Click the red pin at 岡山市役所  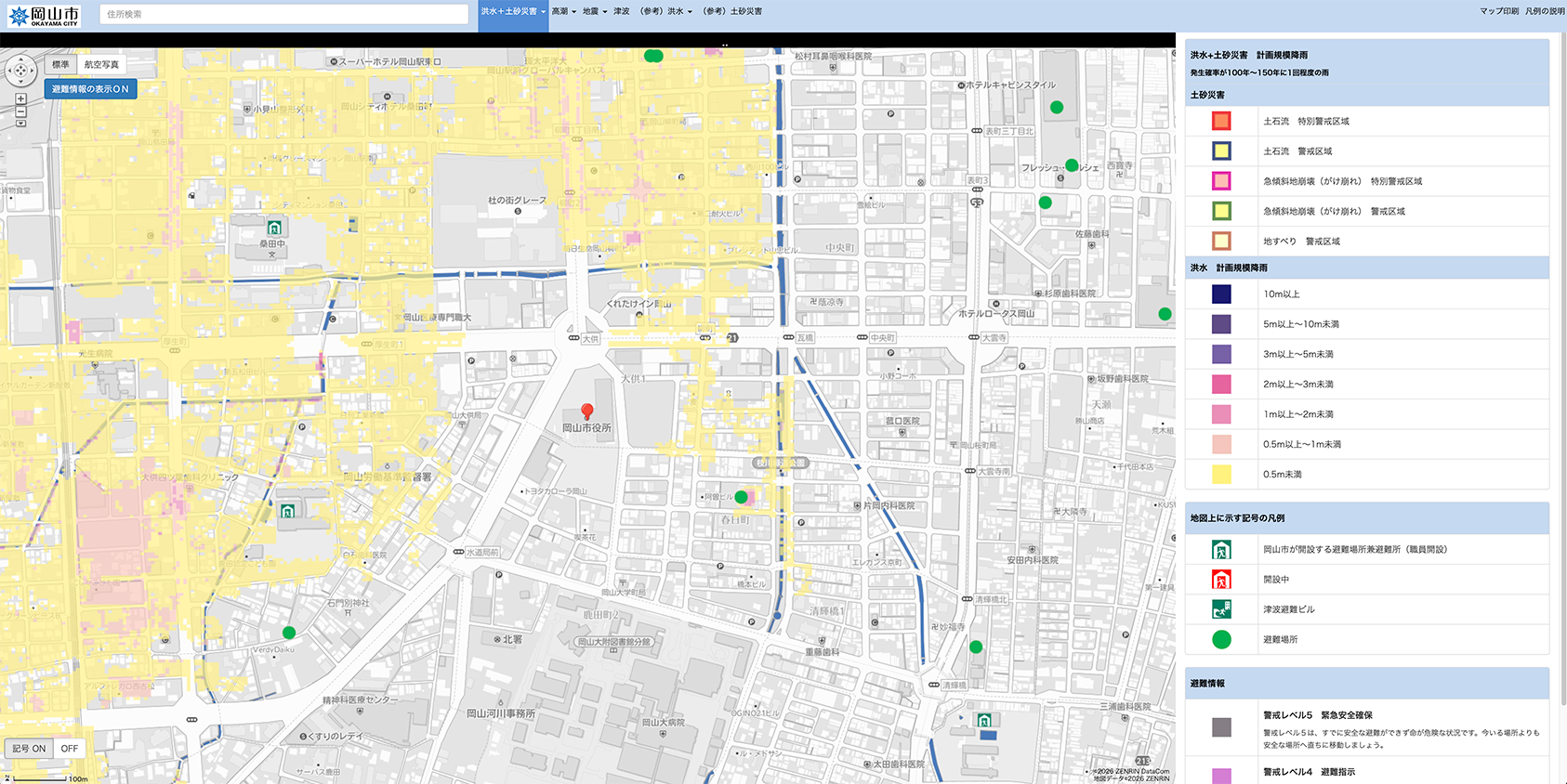[x=586, y=411]
